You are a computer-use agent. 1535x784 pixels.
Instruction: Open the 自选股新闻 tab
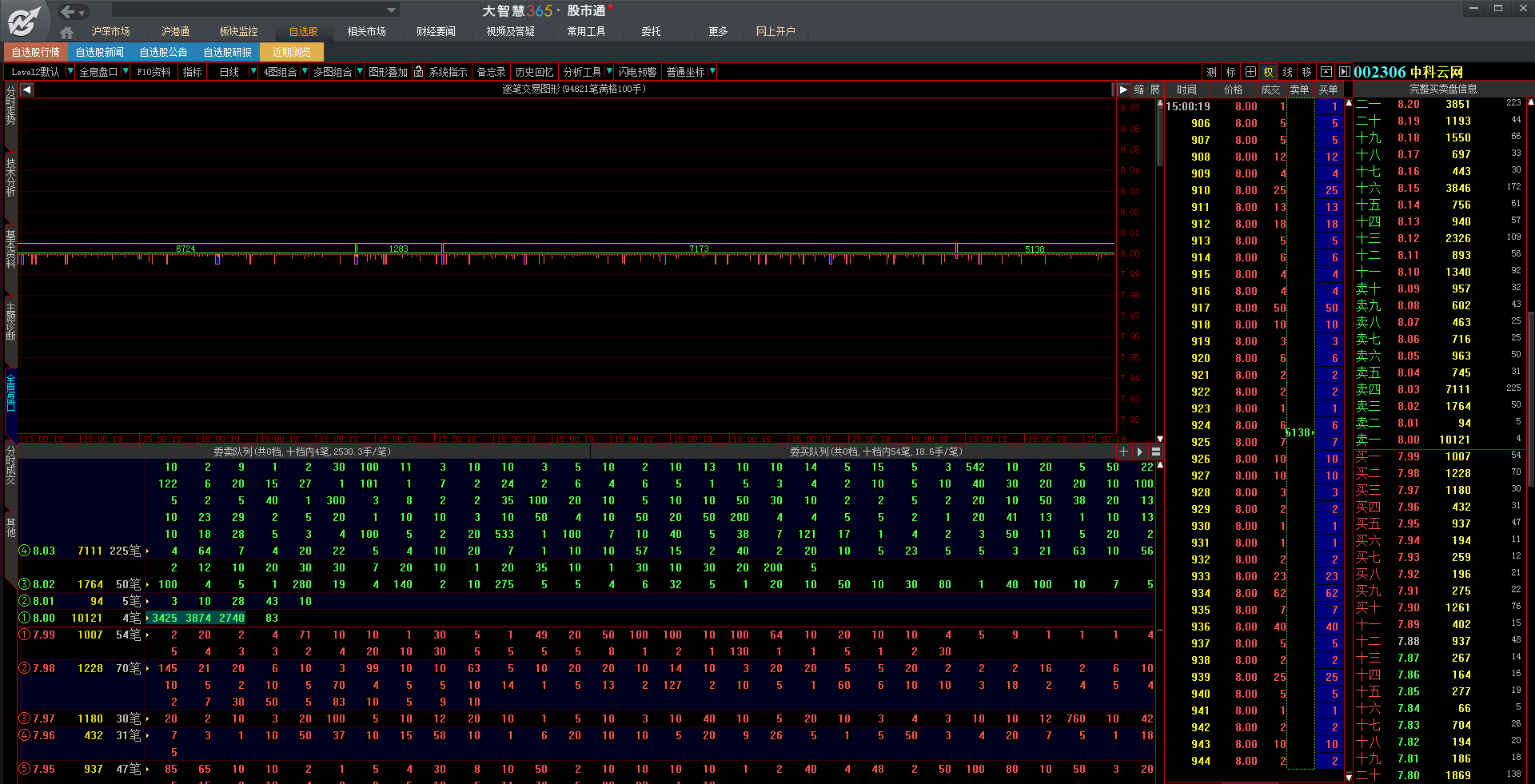[99, 52]
